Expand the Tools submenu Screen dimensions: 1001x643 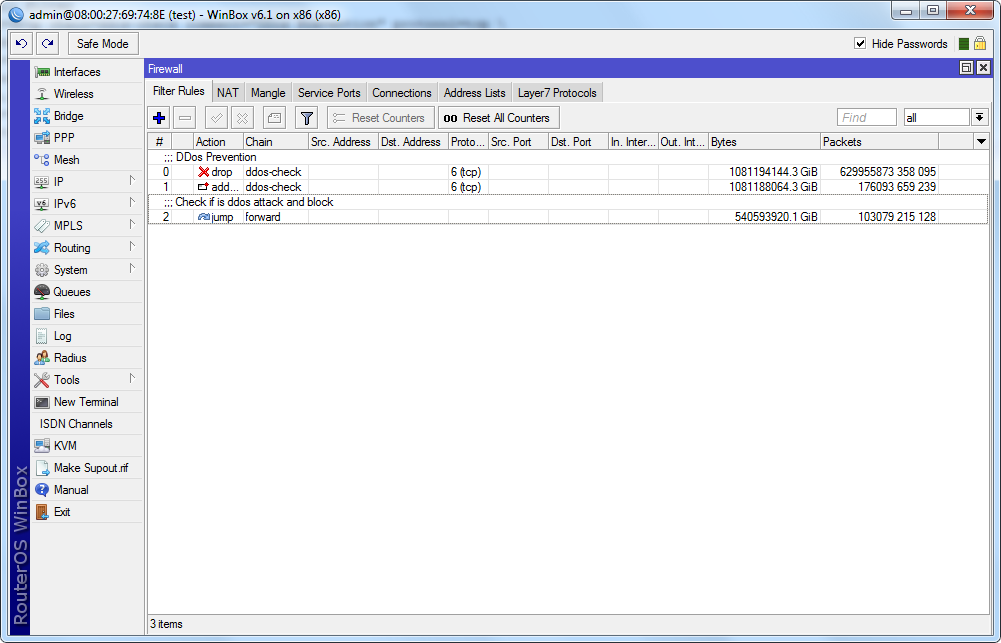pyautogui.click(x=87, y=380)
